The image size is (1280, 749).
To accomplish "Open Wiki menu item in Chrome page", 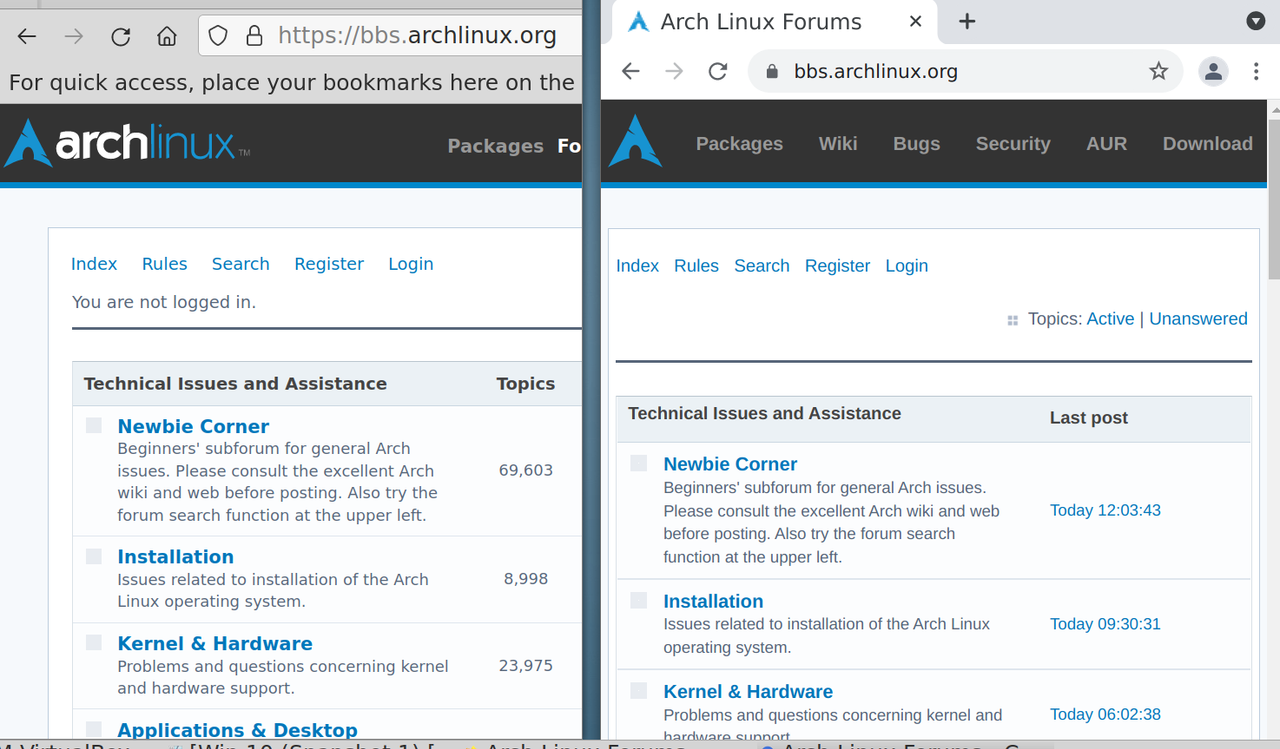I will point(838,144).
